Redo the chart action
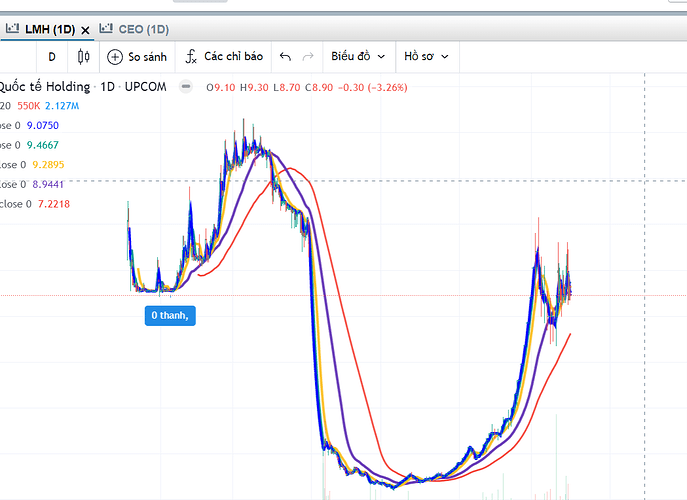 (308, 57)
